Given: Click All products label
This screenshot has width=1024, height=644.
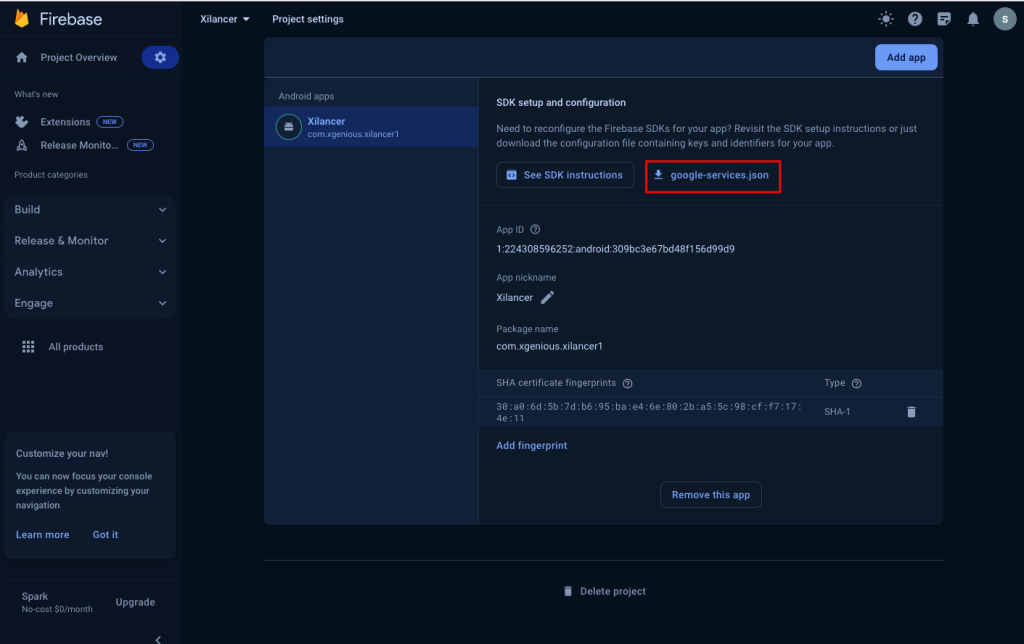Looking at the screenshot, I should point(76,347).
